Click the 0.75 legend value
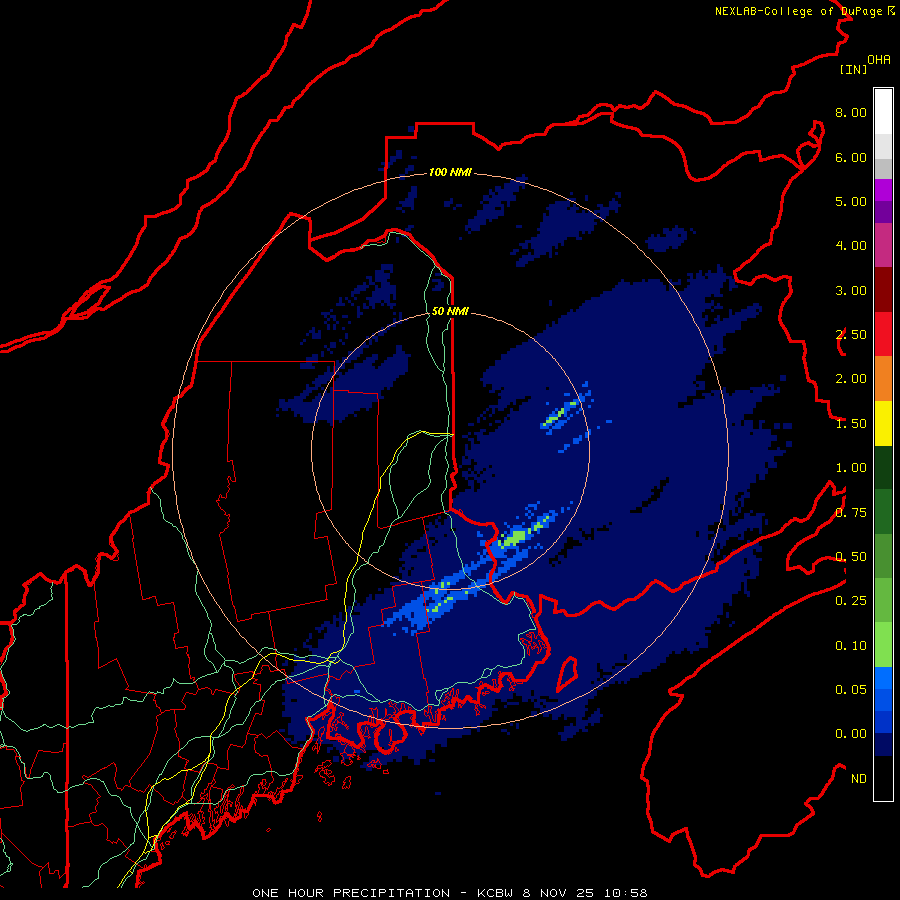Image resolution: width=900 pixels, height=900 pixels. click(x=851, y=513)
